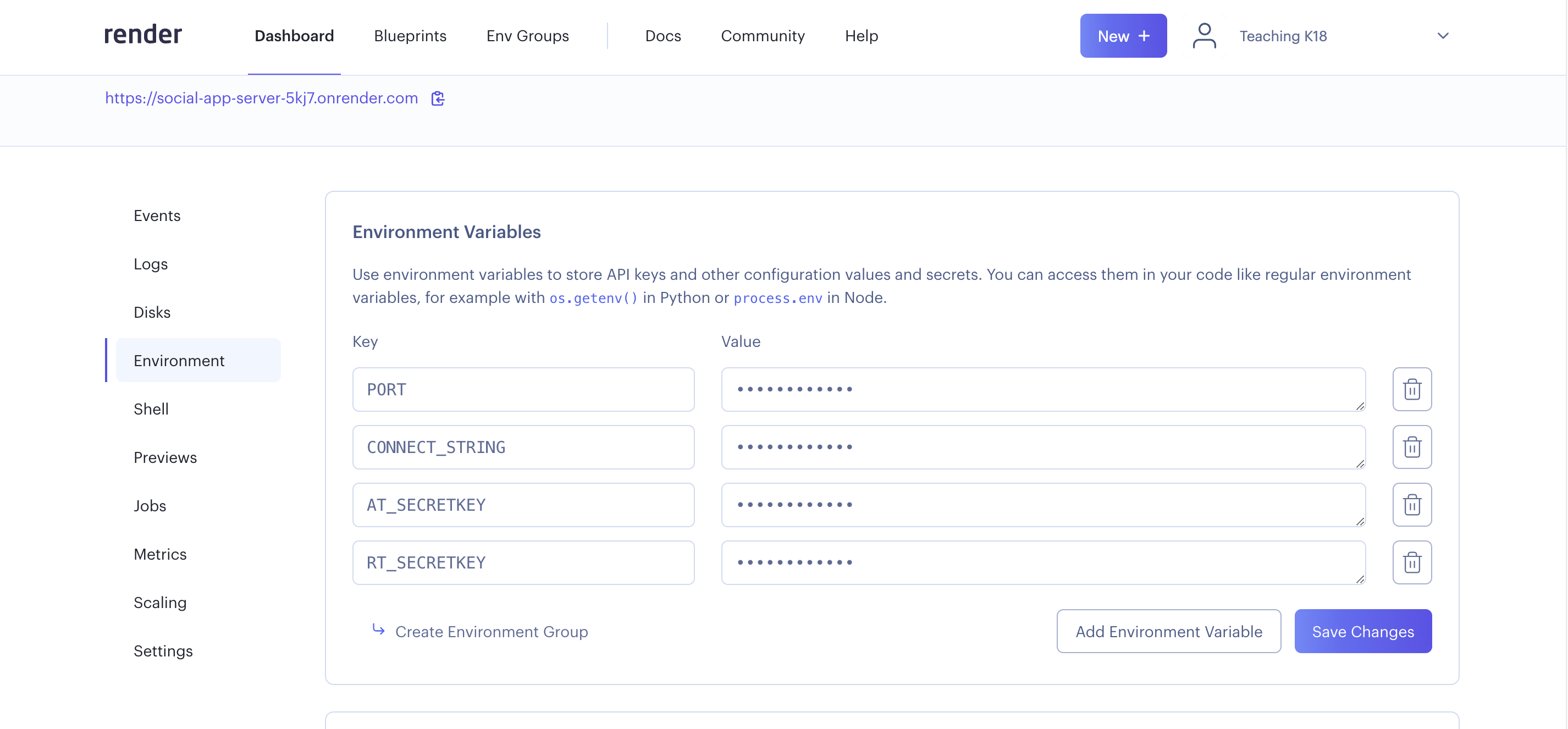Navigate to Metrics in the sidebar

159,554
